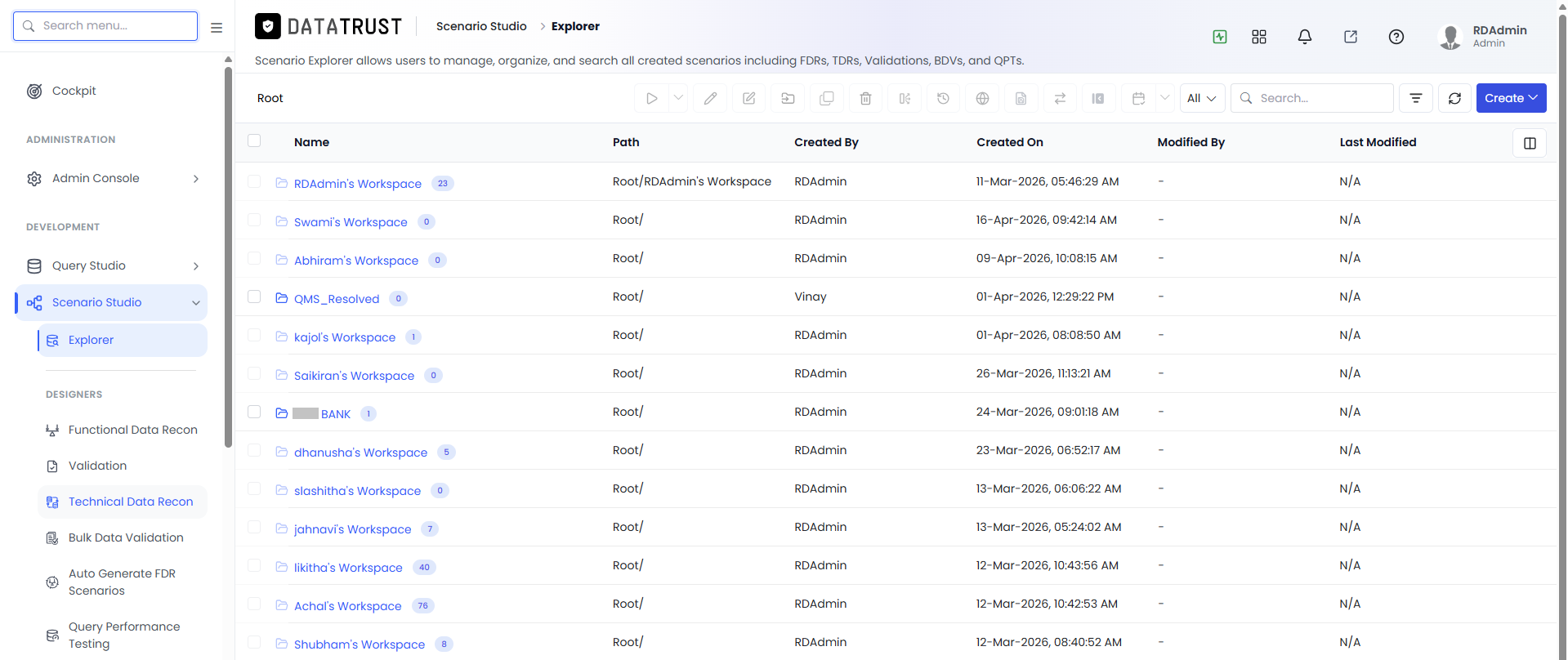
Task: Check the QMS_Resolved row checkbox
Action: point(254,297)
